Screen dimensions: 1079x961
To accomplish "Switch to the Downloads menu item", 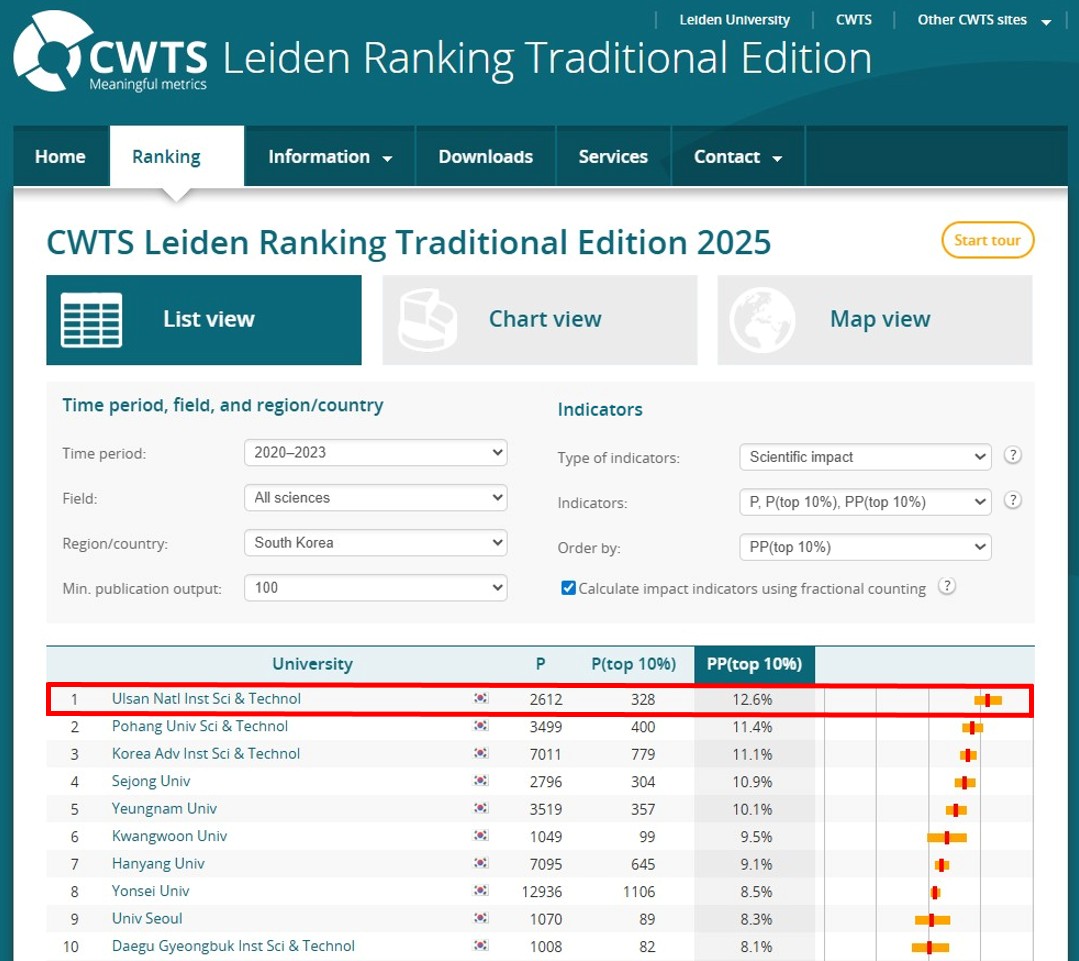I will pos(485,156).
